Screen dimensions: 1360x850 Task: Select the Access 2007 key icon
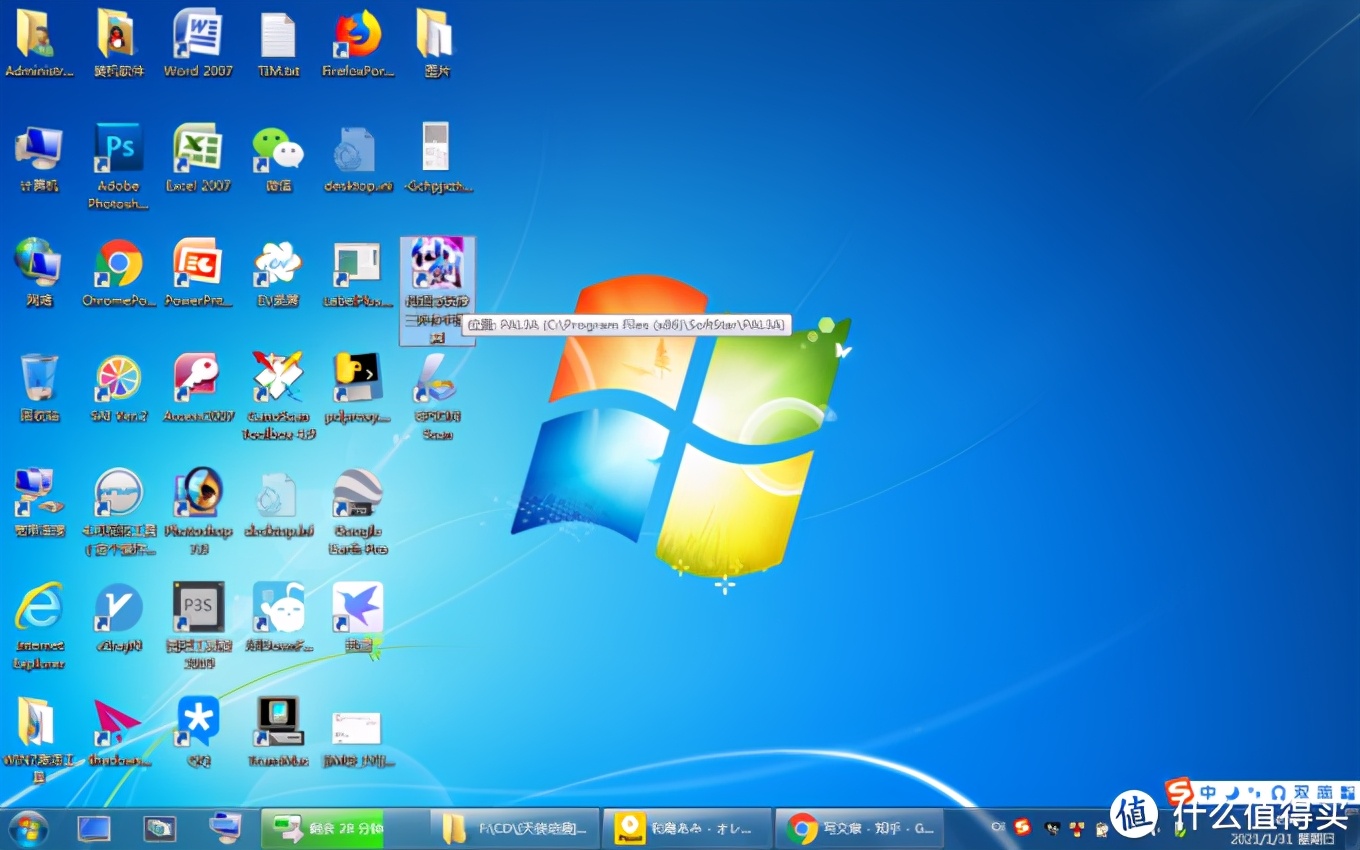click(x=198, y=381)
